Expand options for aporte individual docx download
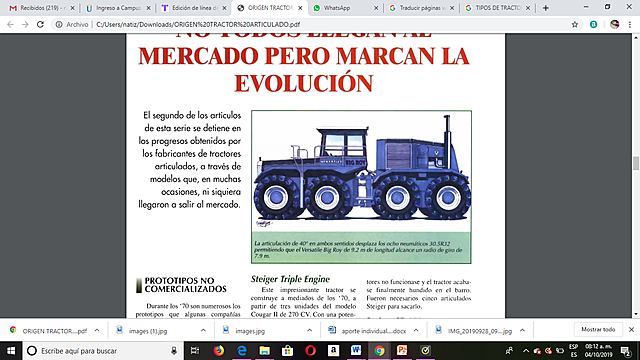 416,330
